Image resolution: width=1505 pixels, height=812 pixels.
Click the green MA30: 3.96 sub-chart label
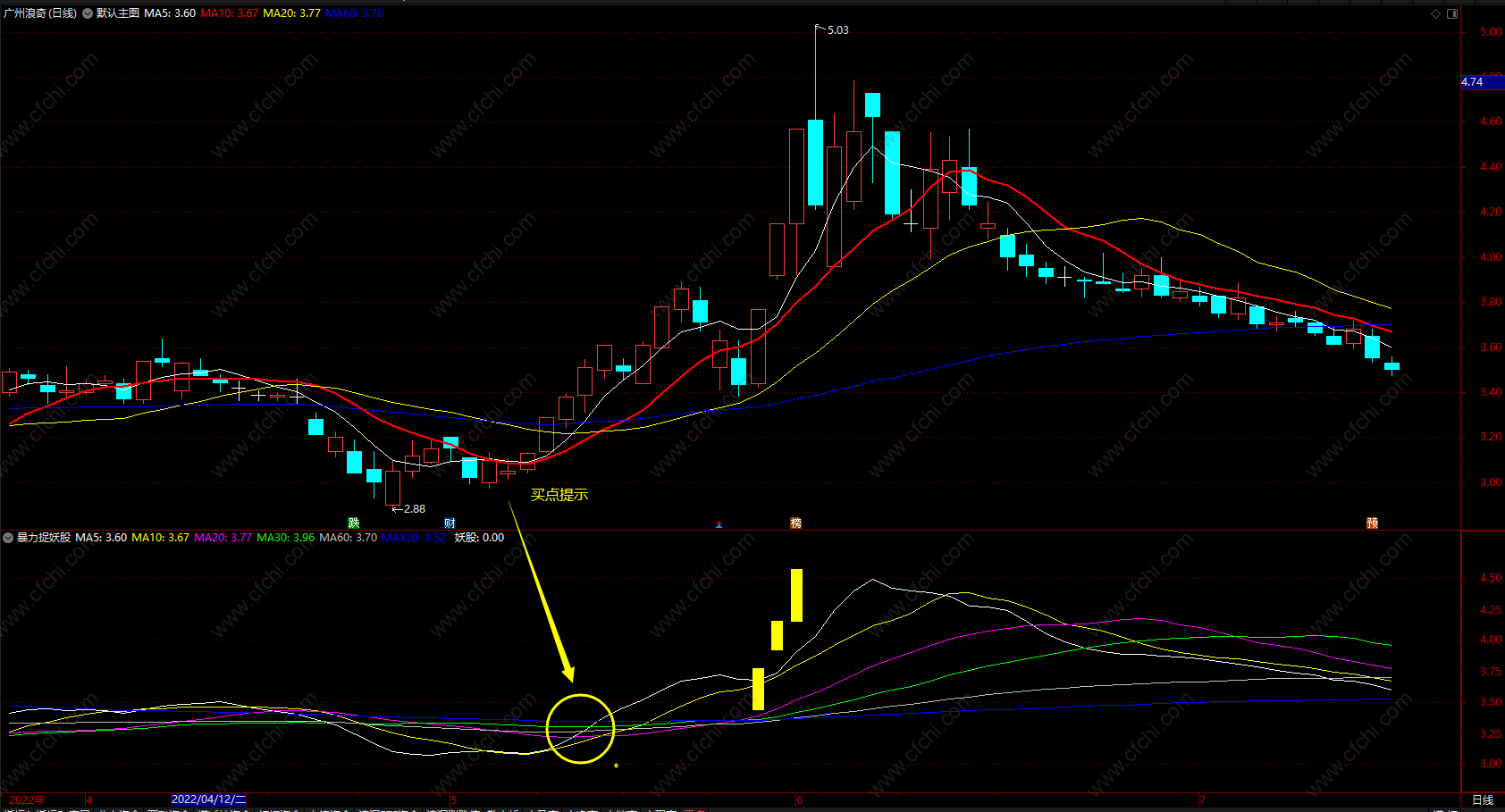click(285, 538)
